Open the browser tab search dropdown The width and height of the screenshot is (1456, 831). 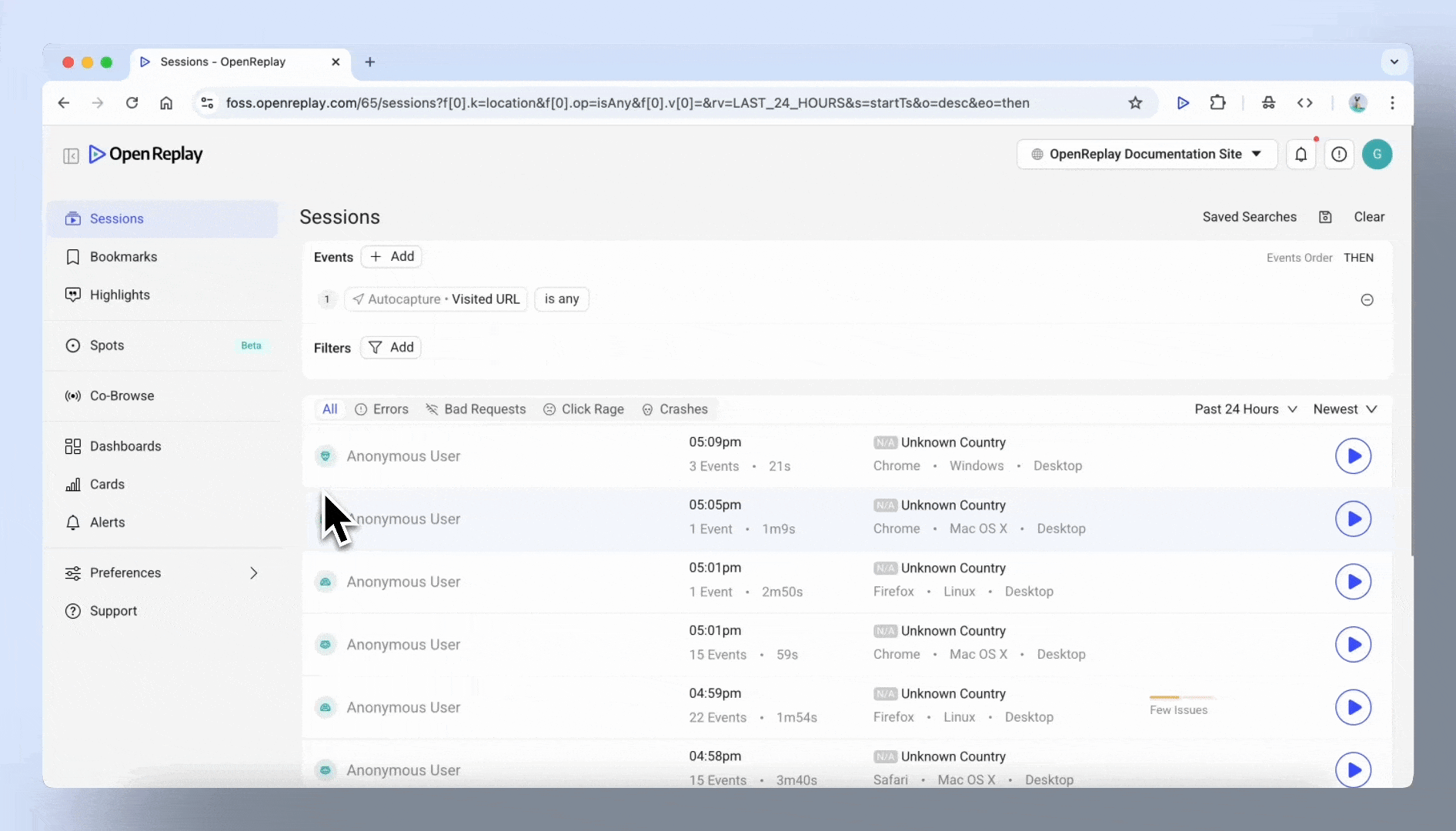tap(1394, 62)
